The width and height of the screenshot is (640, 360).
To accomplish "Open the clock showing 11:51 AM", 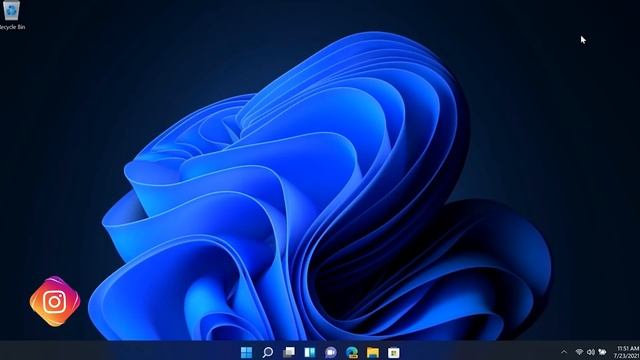I will [628, 352].
